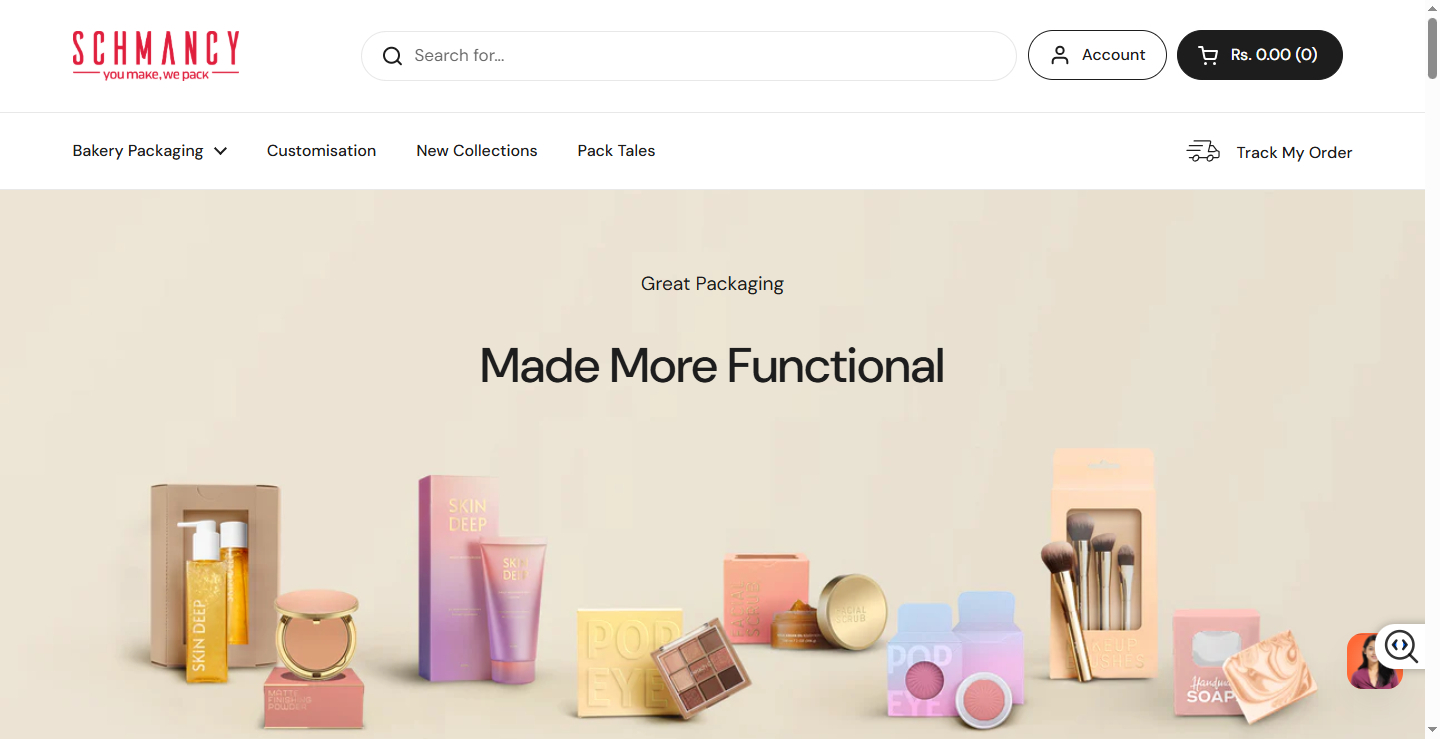Expand the Bakery Packaging chevron
This screenshot has width=1440, height=739.
click(221, 151)
